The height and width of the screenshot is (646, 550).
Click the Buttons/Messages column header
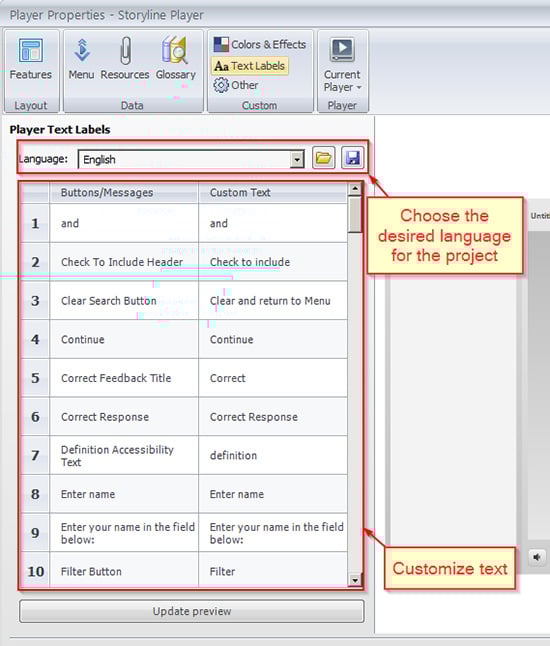(x=124, y=192)
